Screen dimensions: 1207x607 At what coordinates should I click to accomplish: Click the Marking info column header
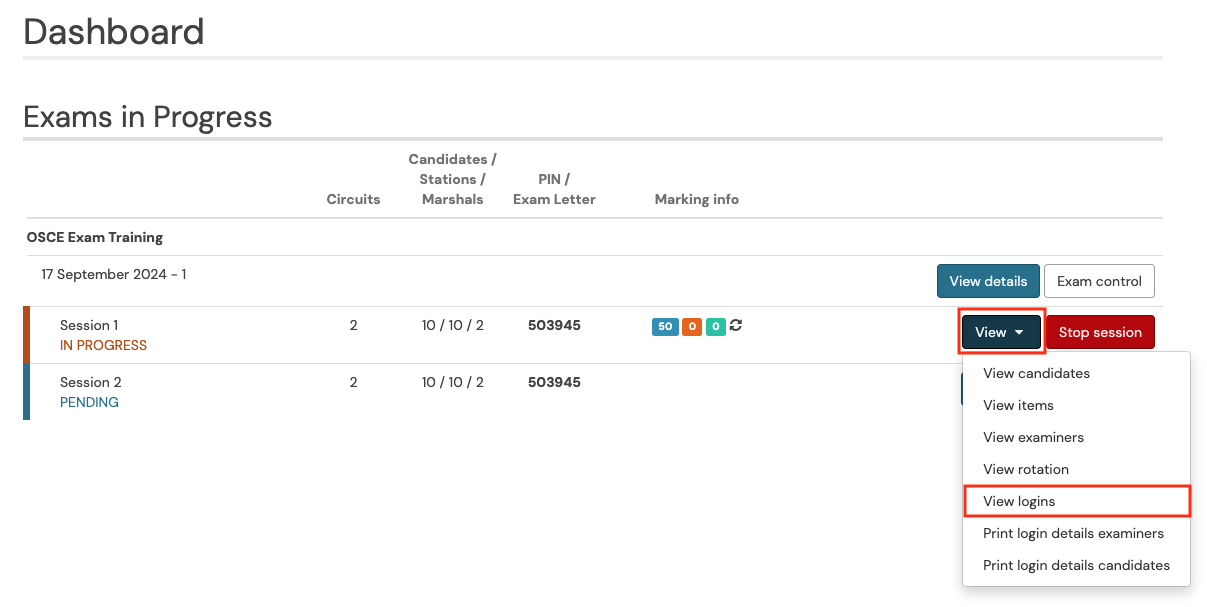[x=697, y=199]
